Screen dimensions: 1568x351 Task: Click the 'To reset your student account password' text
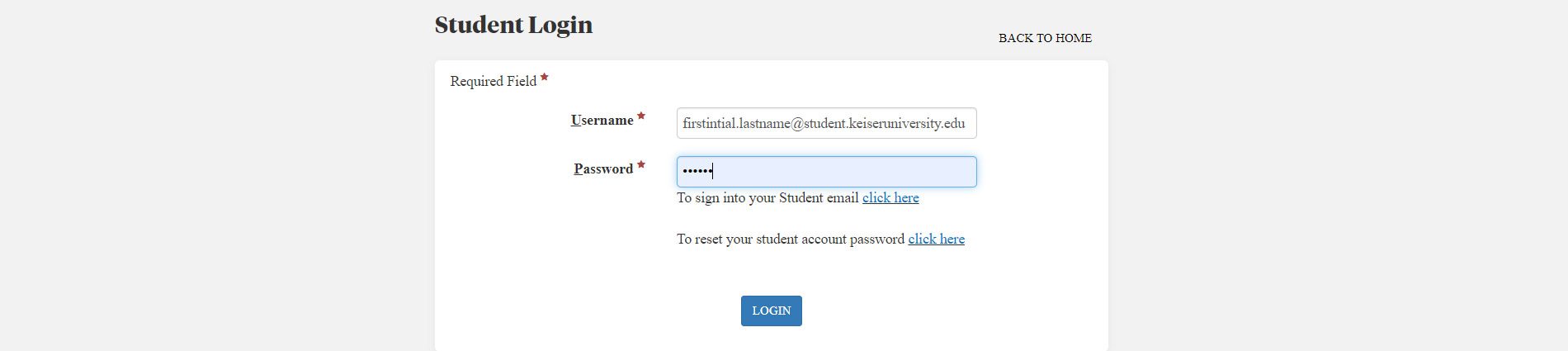click(x=790, y=240)
